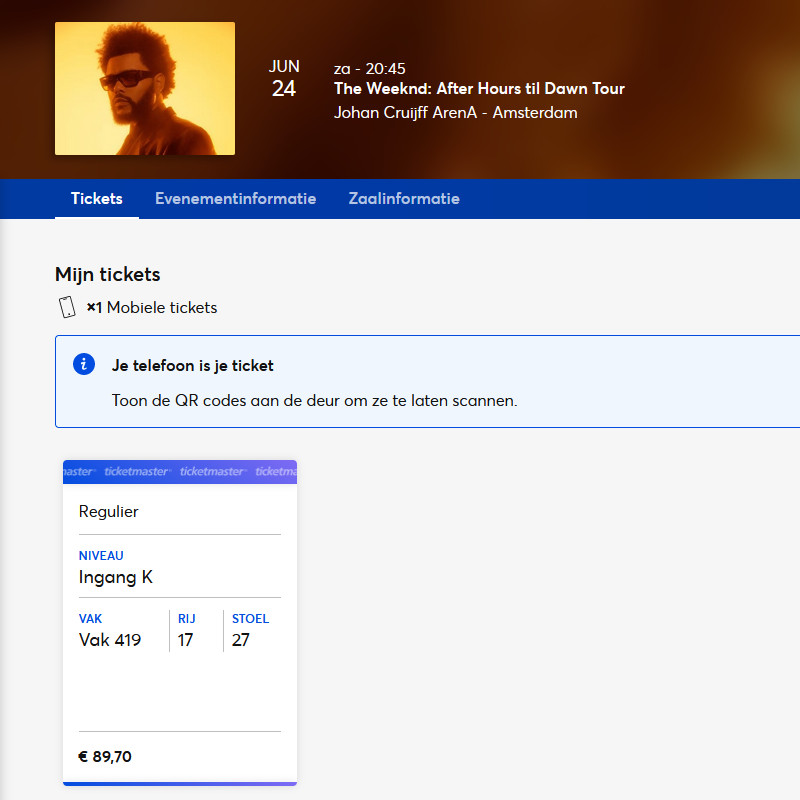Click the Ingang K entrance level
Screen dimensions: 800x800
(x=116, y=577)
